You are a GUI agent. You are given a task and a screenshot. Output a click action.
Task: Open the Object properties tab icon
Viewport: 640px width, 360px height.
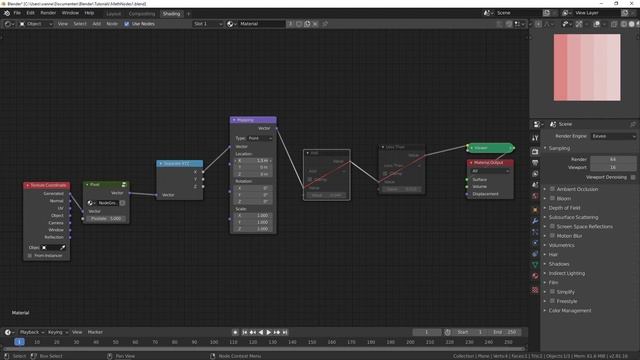point(535,210)
